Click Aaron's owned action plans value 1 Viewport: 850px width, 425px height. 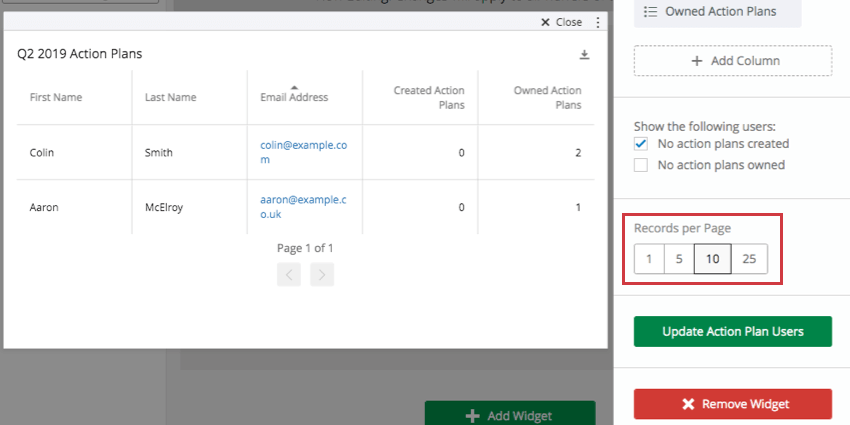coord(578,207)
